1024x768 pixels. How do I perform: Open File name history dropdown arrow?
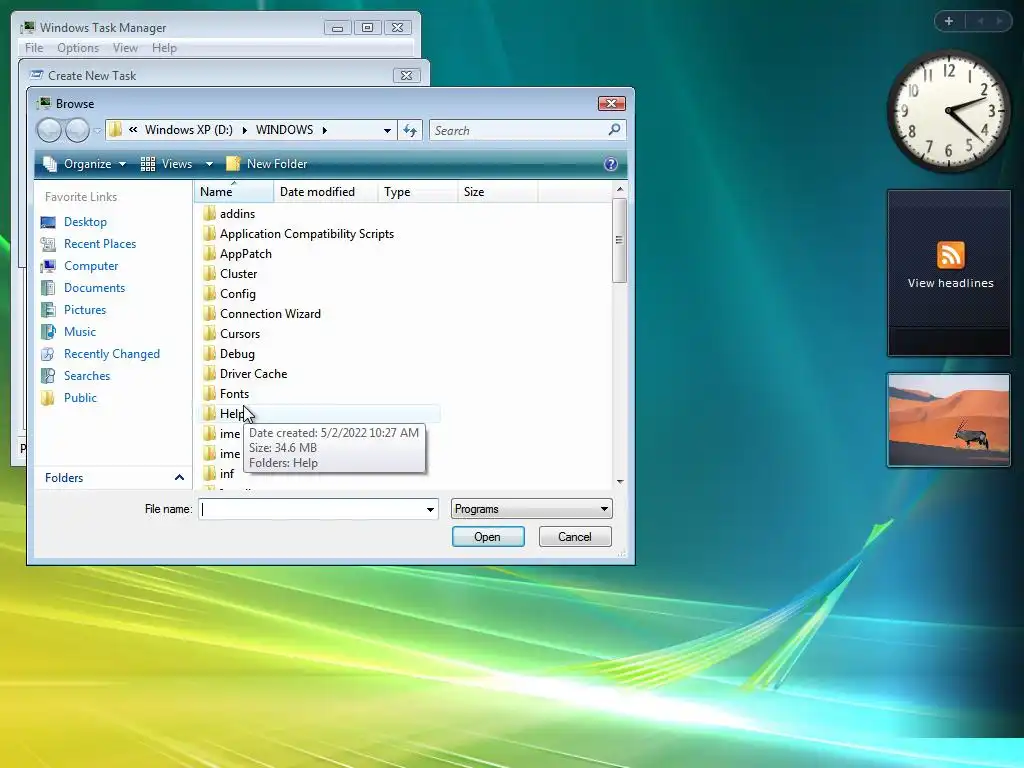pos(430,509)
